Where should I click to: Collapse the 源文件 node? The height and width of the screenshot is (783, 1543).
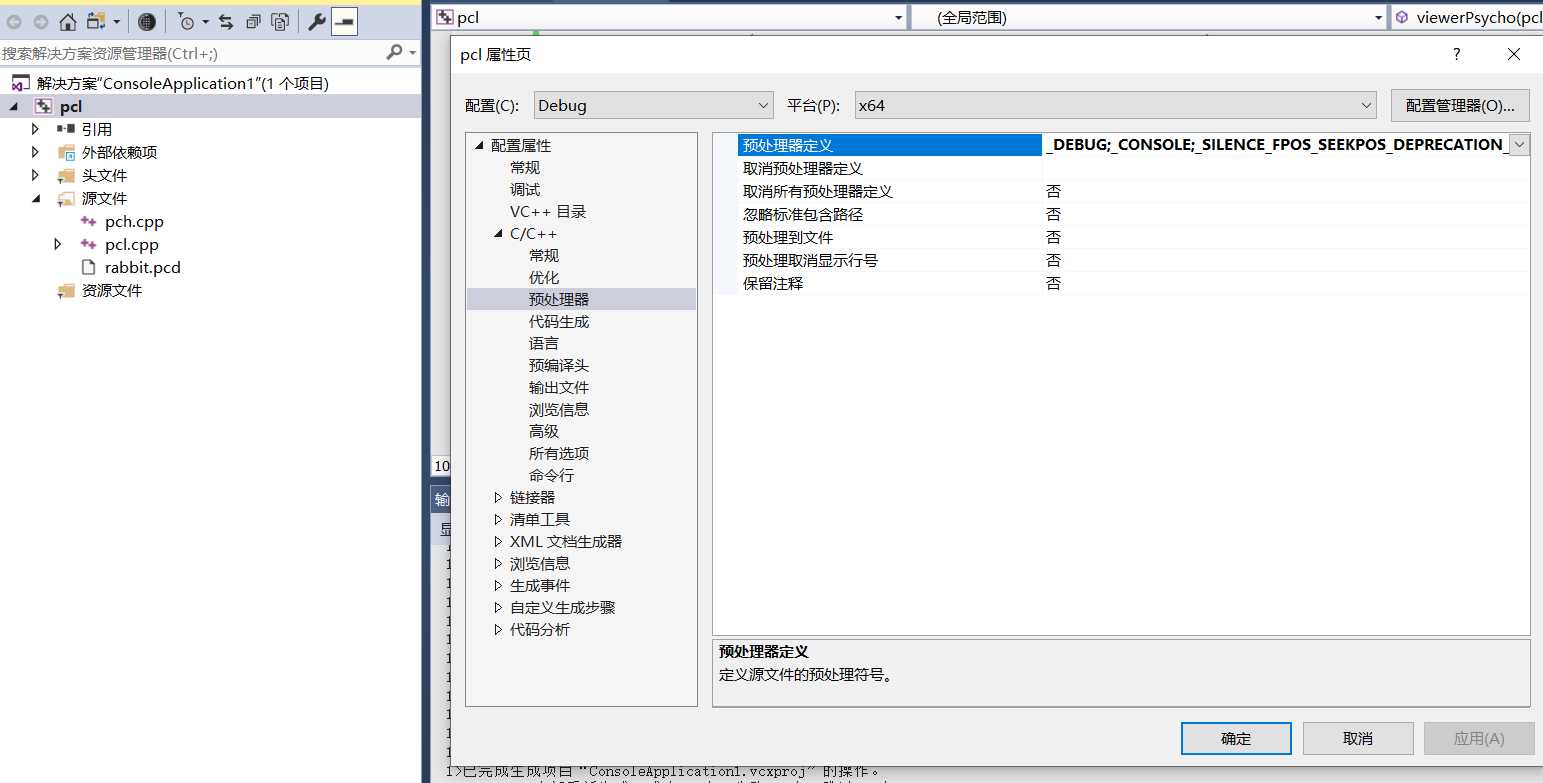(x=36, y=198)
